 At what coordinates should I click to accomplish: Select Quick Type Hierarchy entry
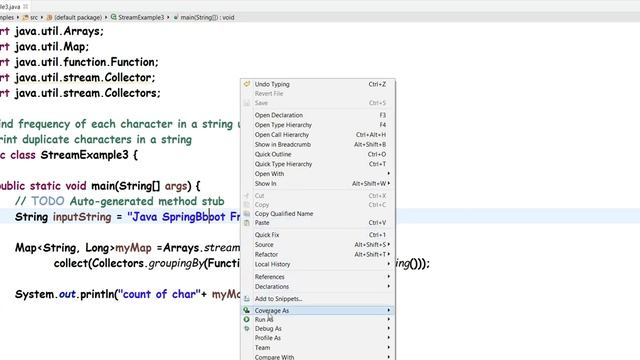tap(318, 164)
